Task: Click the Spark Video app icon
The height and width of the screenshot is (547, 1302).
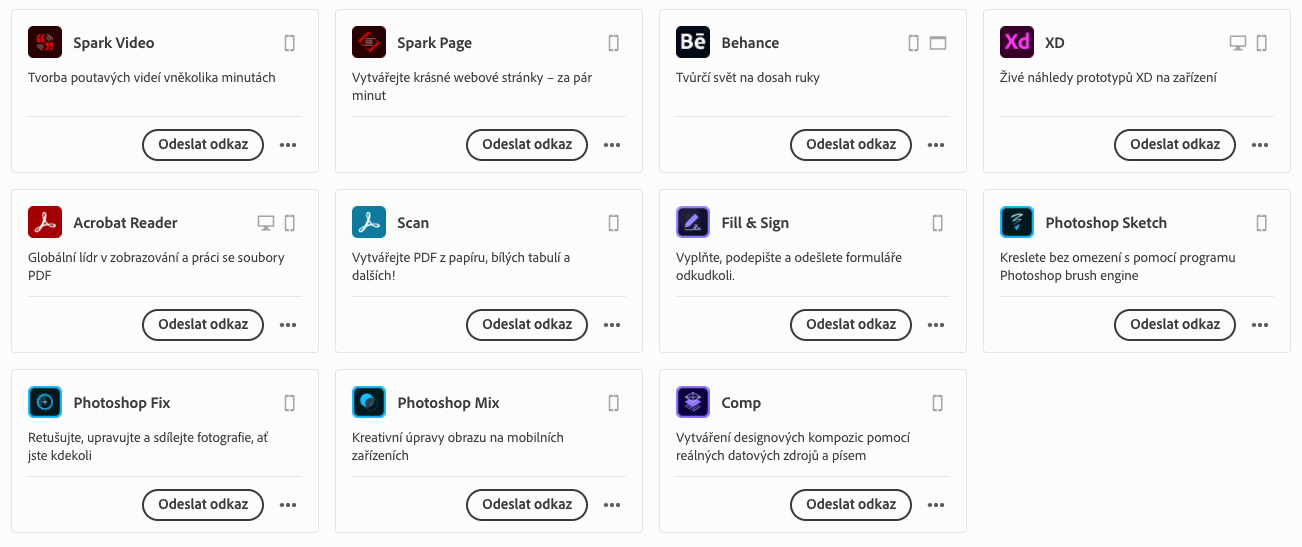Action: click(45, 43)
